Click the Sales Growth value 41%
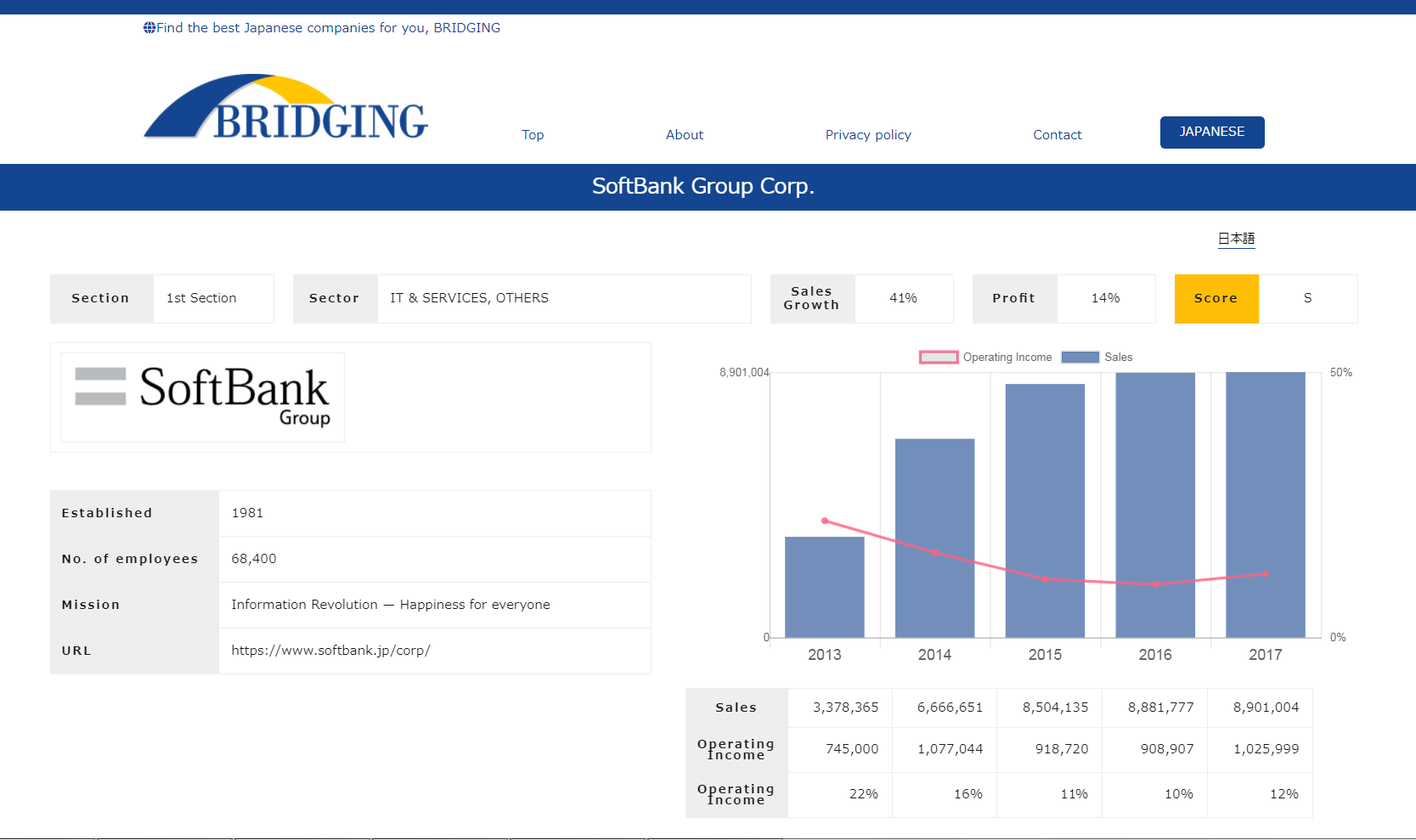The width and height of the screenshot is (1416, 840). tap(903, 298)
